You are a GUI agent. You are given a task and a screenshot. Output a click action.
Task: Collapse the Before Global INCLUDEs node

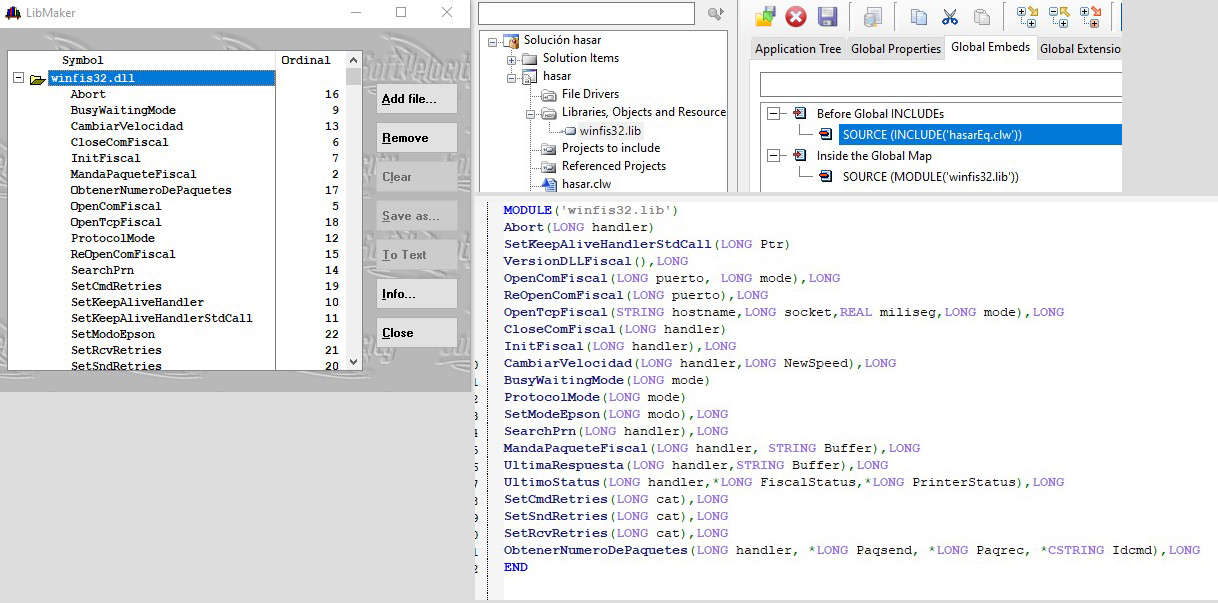click(x=773, y=114)
